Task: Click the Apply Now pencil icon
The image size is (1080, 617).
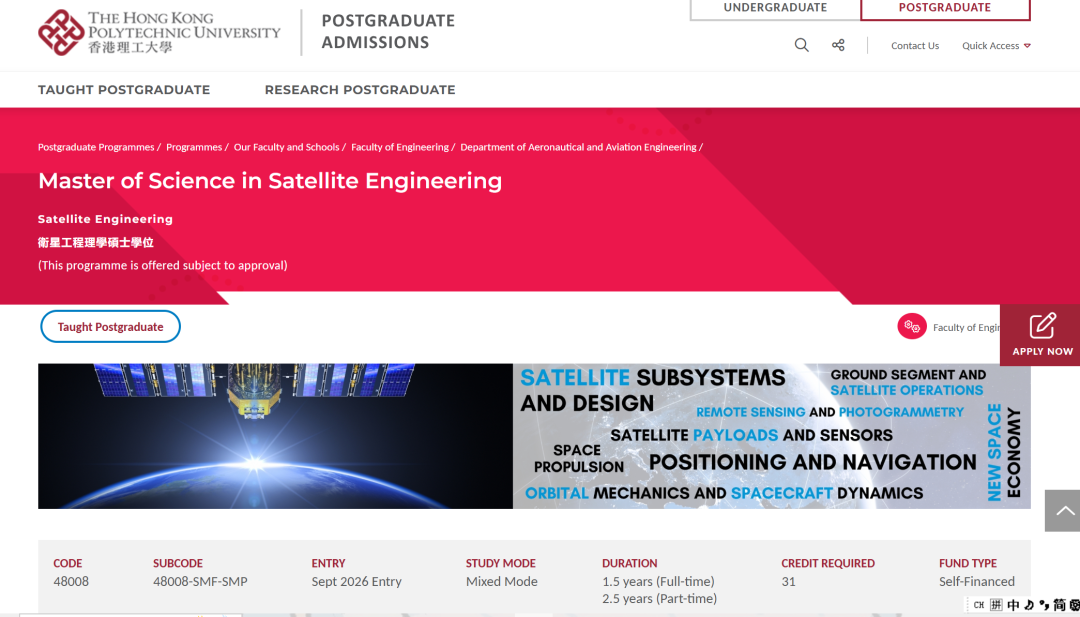Action: 1042,326
